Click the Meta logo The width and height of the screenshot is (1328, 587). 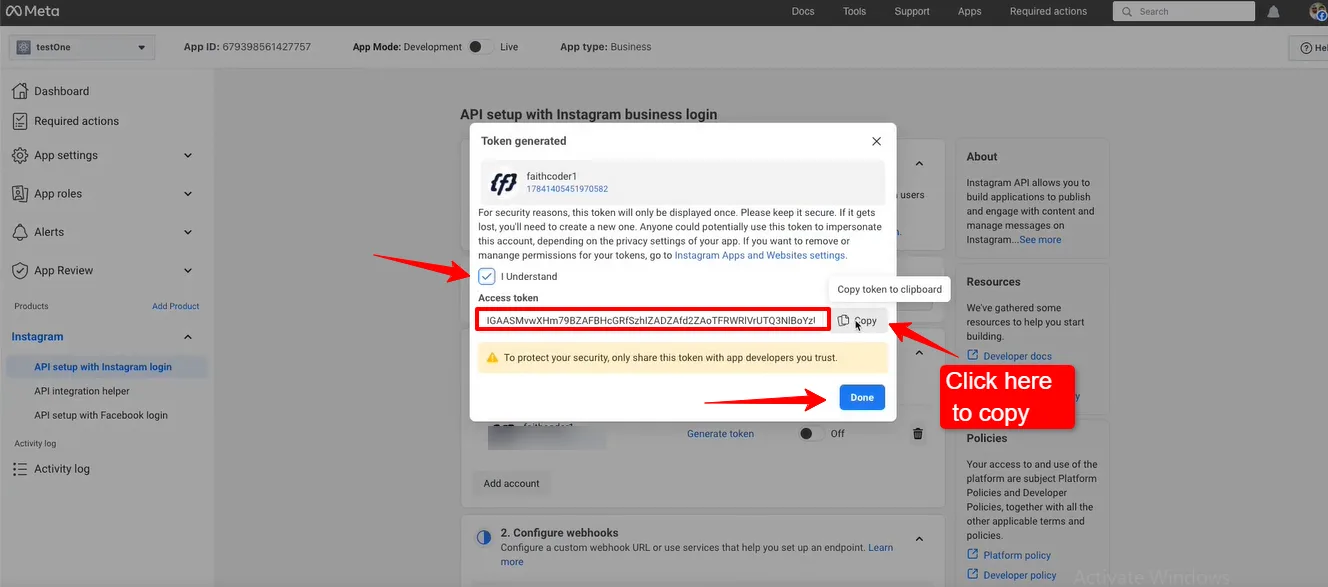32,12
